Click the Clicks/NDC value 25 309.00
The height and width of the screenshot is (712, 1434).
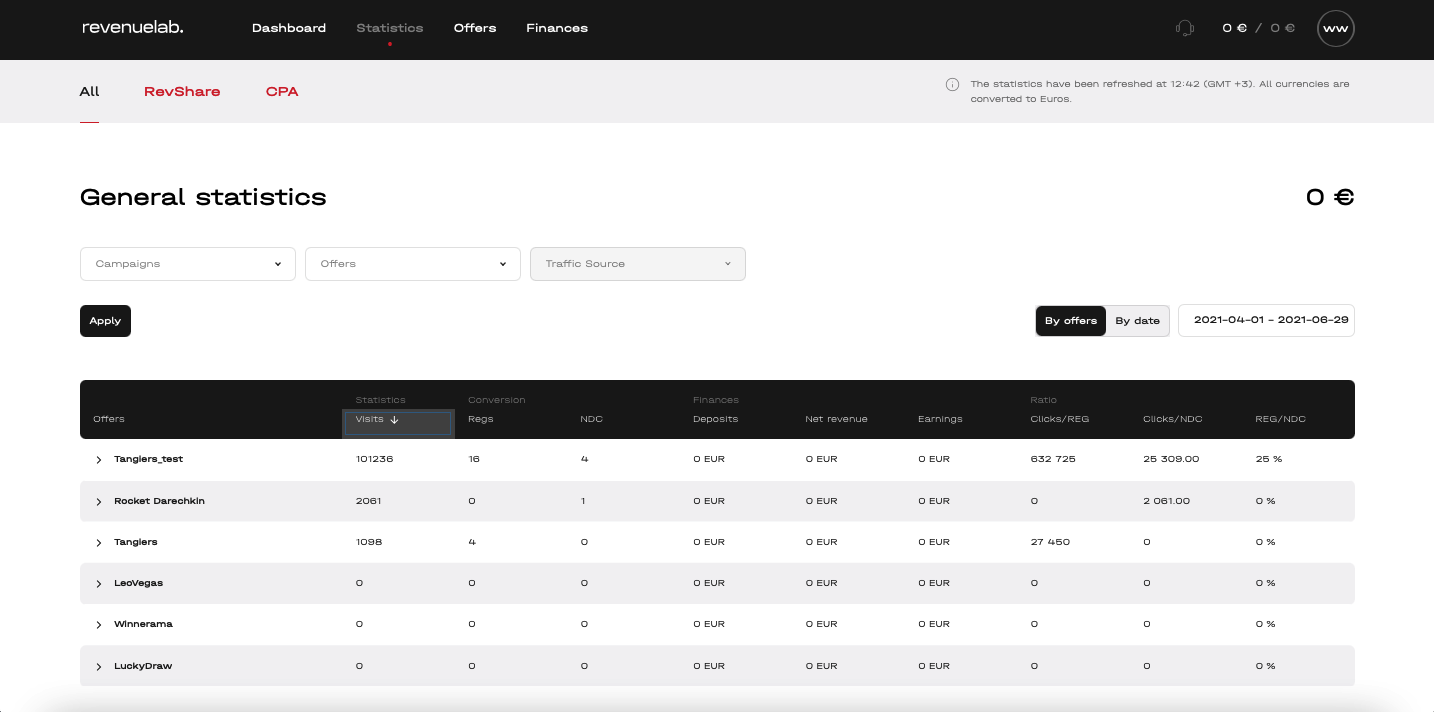click(x=1171, y=459)
